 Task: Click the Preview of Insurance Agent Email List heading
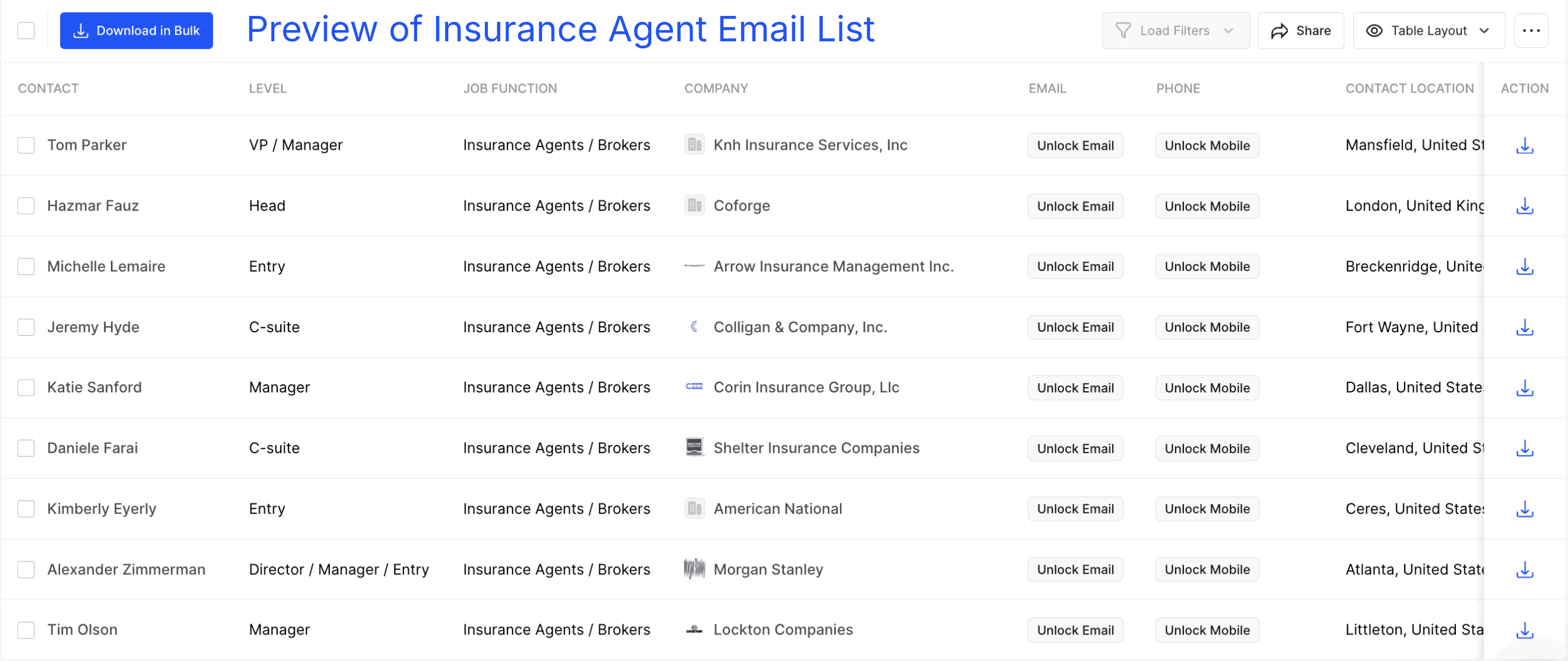[x=560, y=29]
